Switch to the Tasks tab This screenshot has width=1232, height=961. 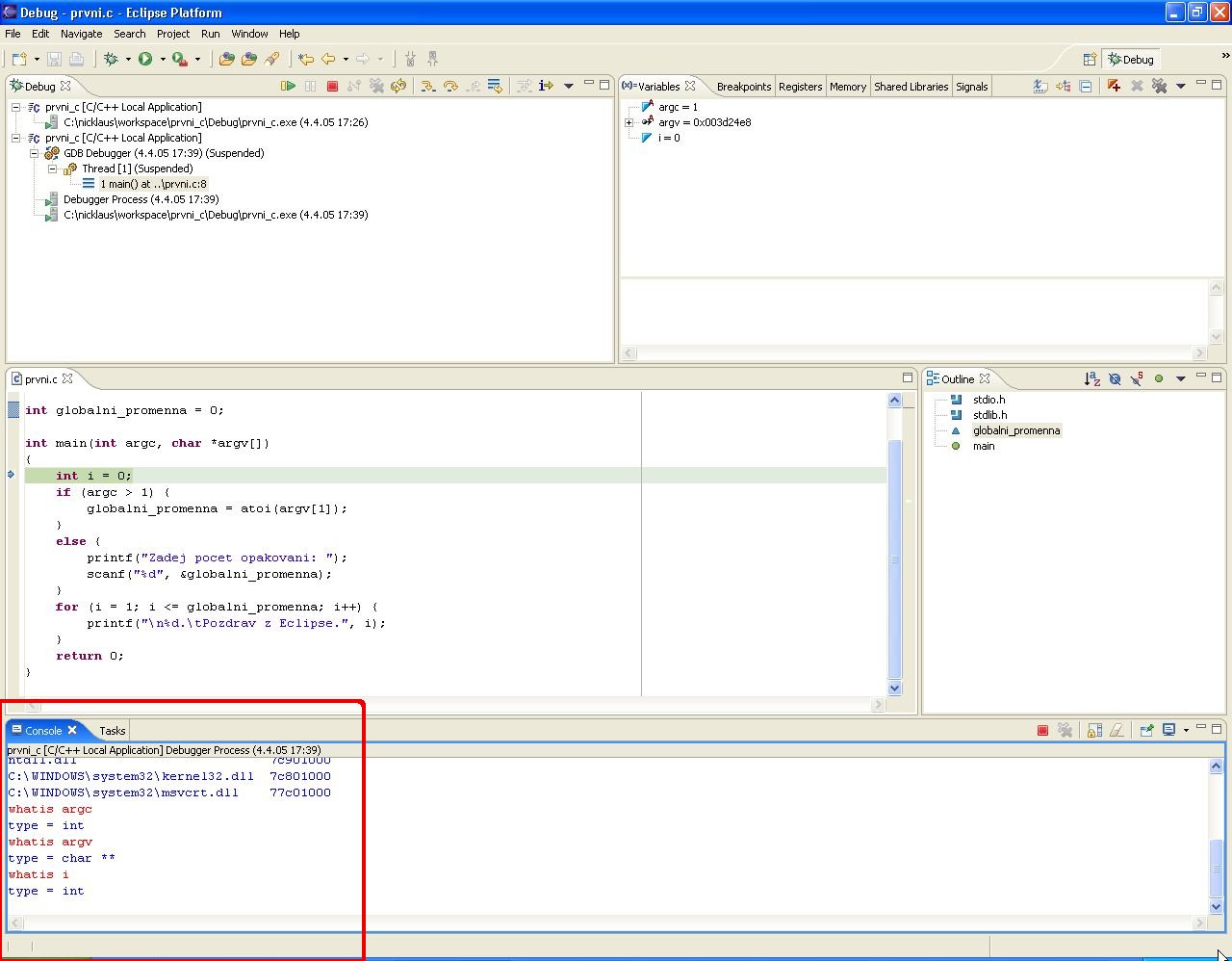pos(113,731)
